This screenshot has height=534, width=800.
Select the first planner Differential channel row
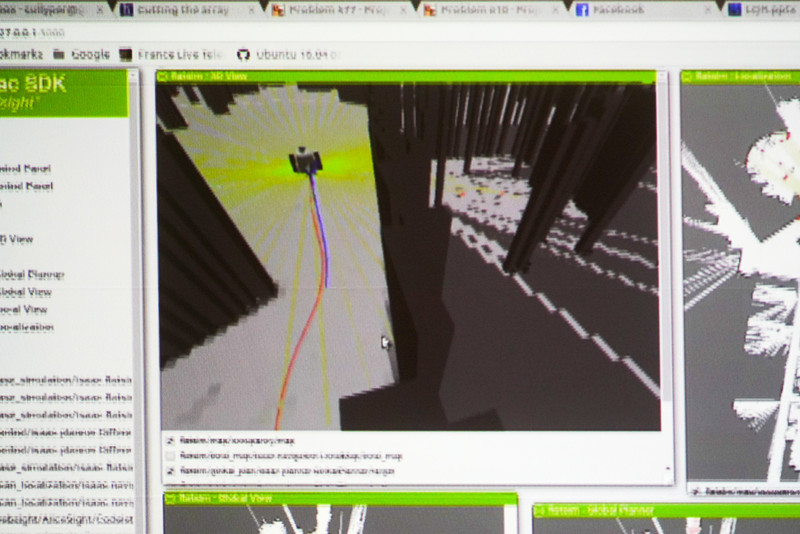66,433
